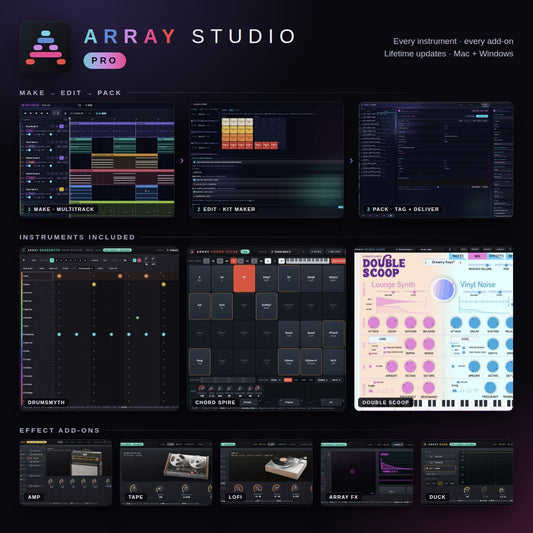Screen dimensions: 533x533
Task: Click the pink button in Drumsmyth's toolbar
Action: [139, 260]
